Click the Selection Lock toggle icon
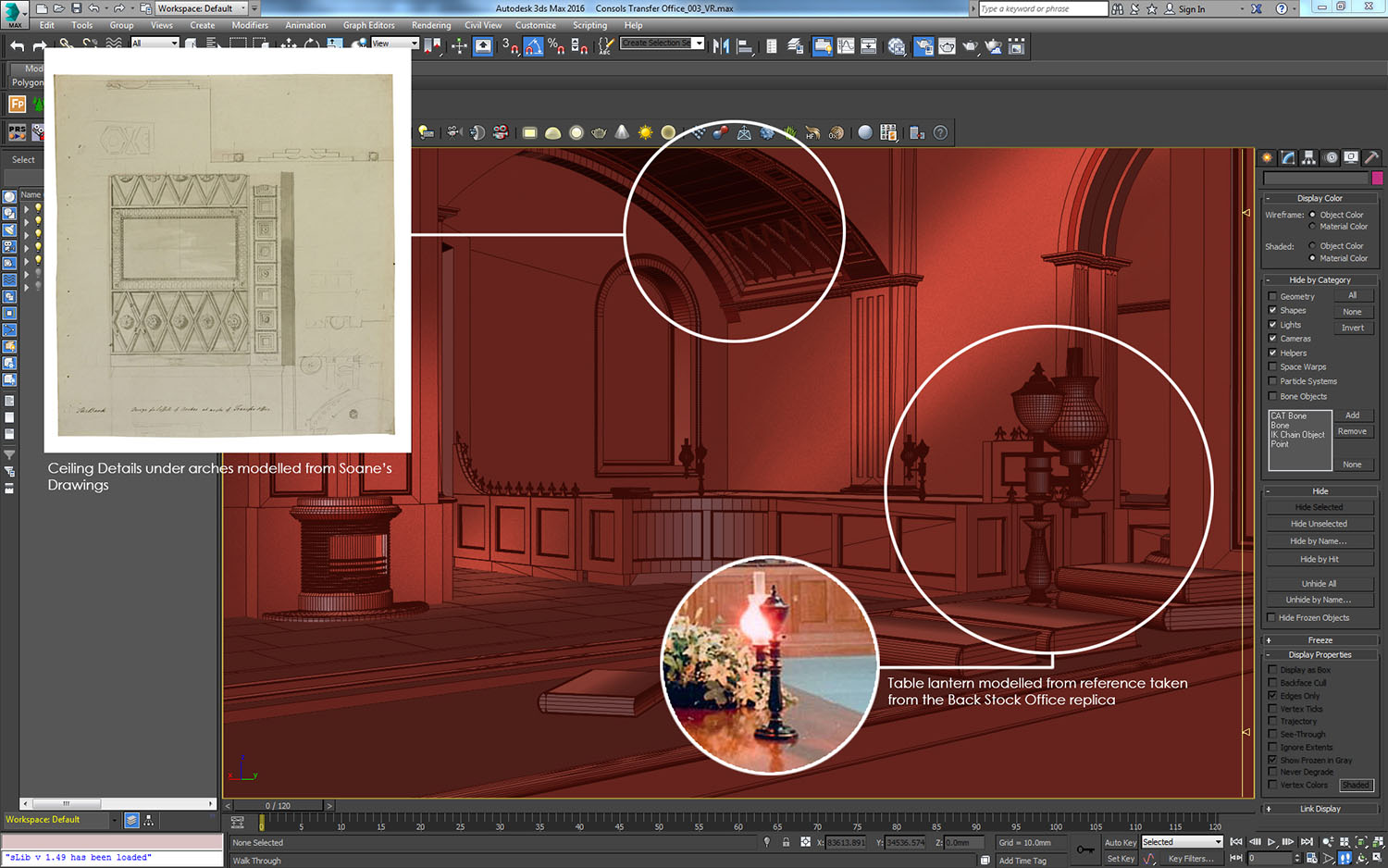This screenshot has height=868, width=1388. (786, 842)
